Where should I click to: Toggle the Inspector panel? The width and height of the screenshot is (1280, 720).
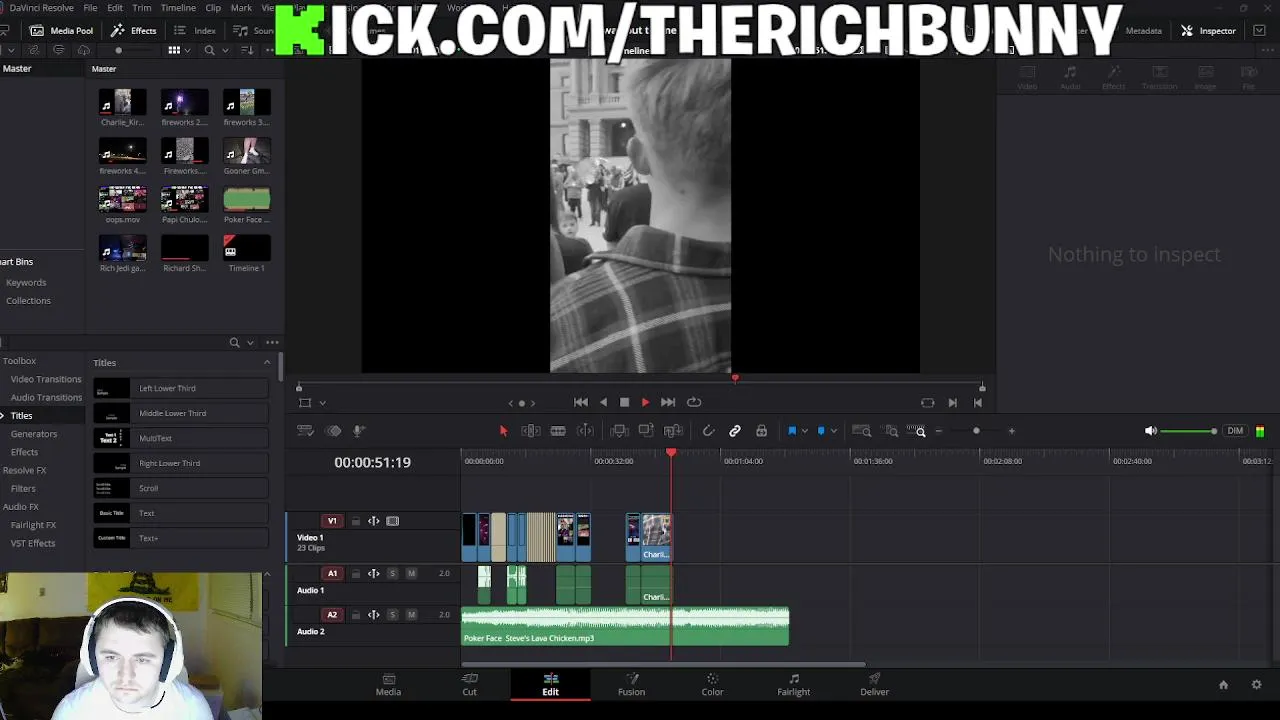[1208, 30]
